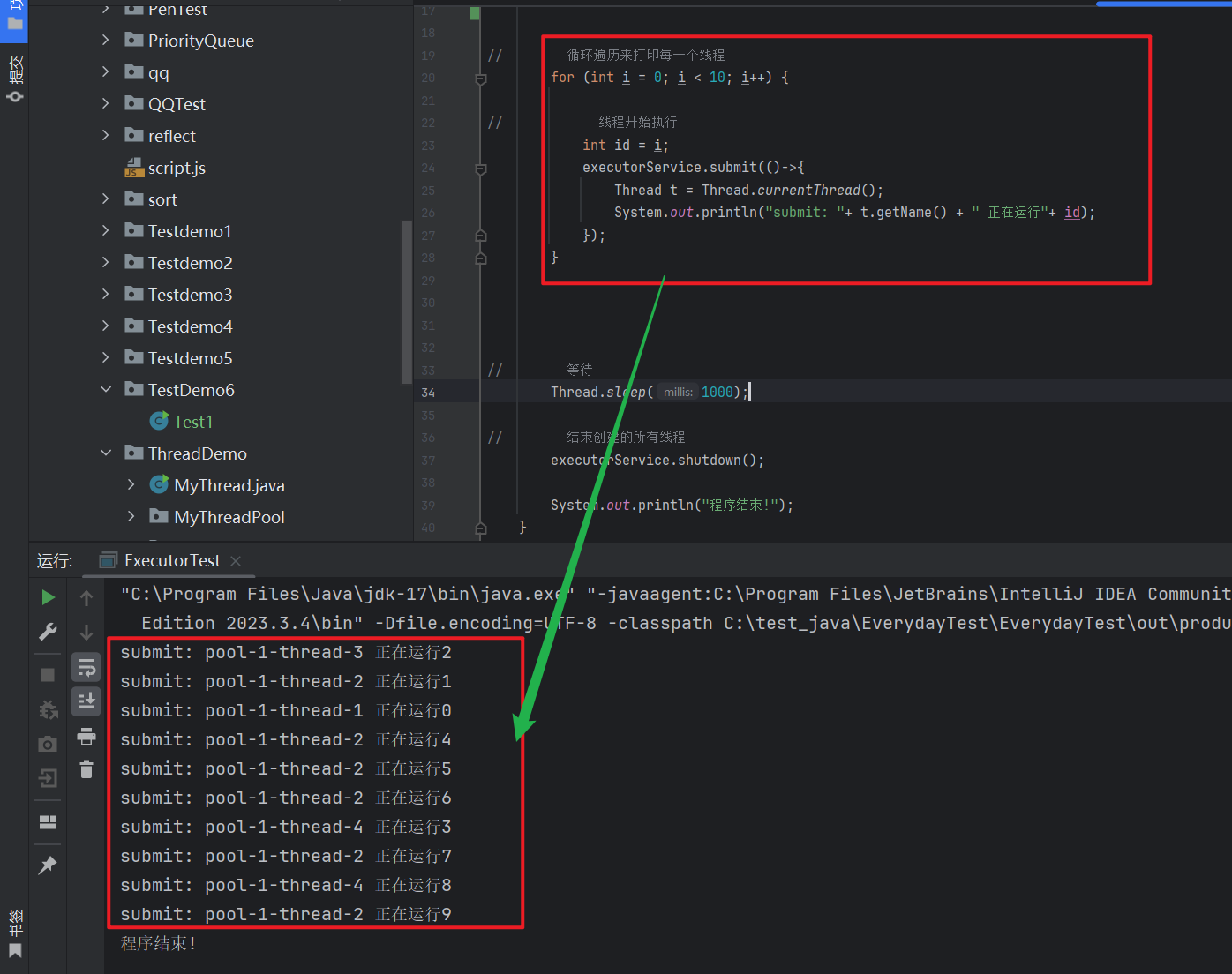This screenshot has height=974, width=1232.
Task: Expand the Testdemo1 folder
Action: coord(106,230)
